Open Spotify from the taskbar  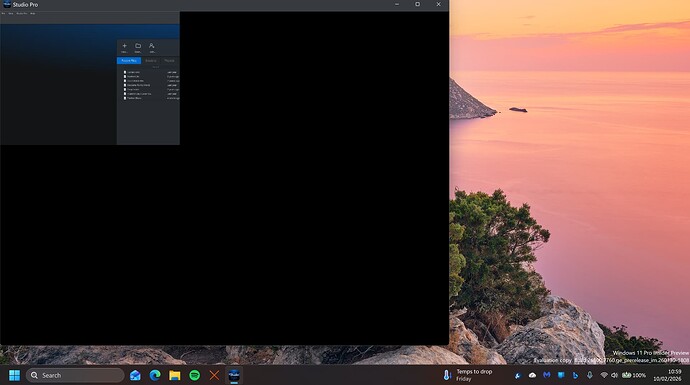coord(195,375)
